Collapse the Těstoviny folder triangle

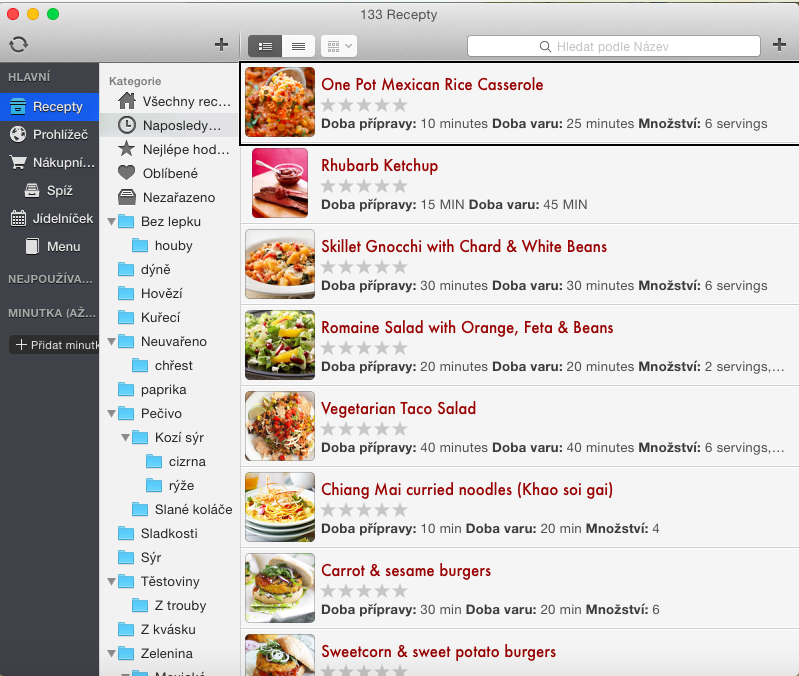click(x=112, y=581)
